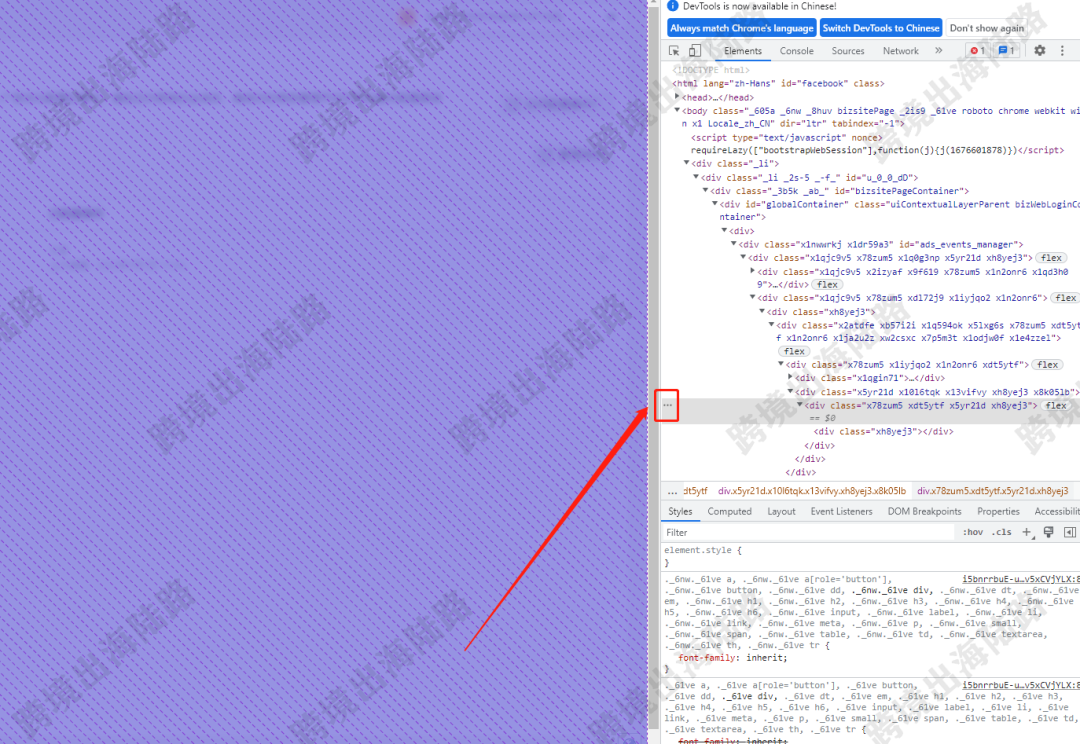Toggle the computed styles sidebar icon
Image resolution: width=1080 pixels, height=744 pixels.
click(x=1070, y=532)
